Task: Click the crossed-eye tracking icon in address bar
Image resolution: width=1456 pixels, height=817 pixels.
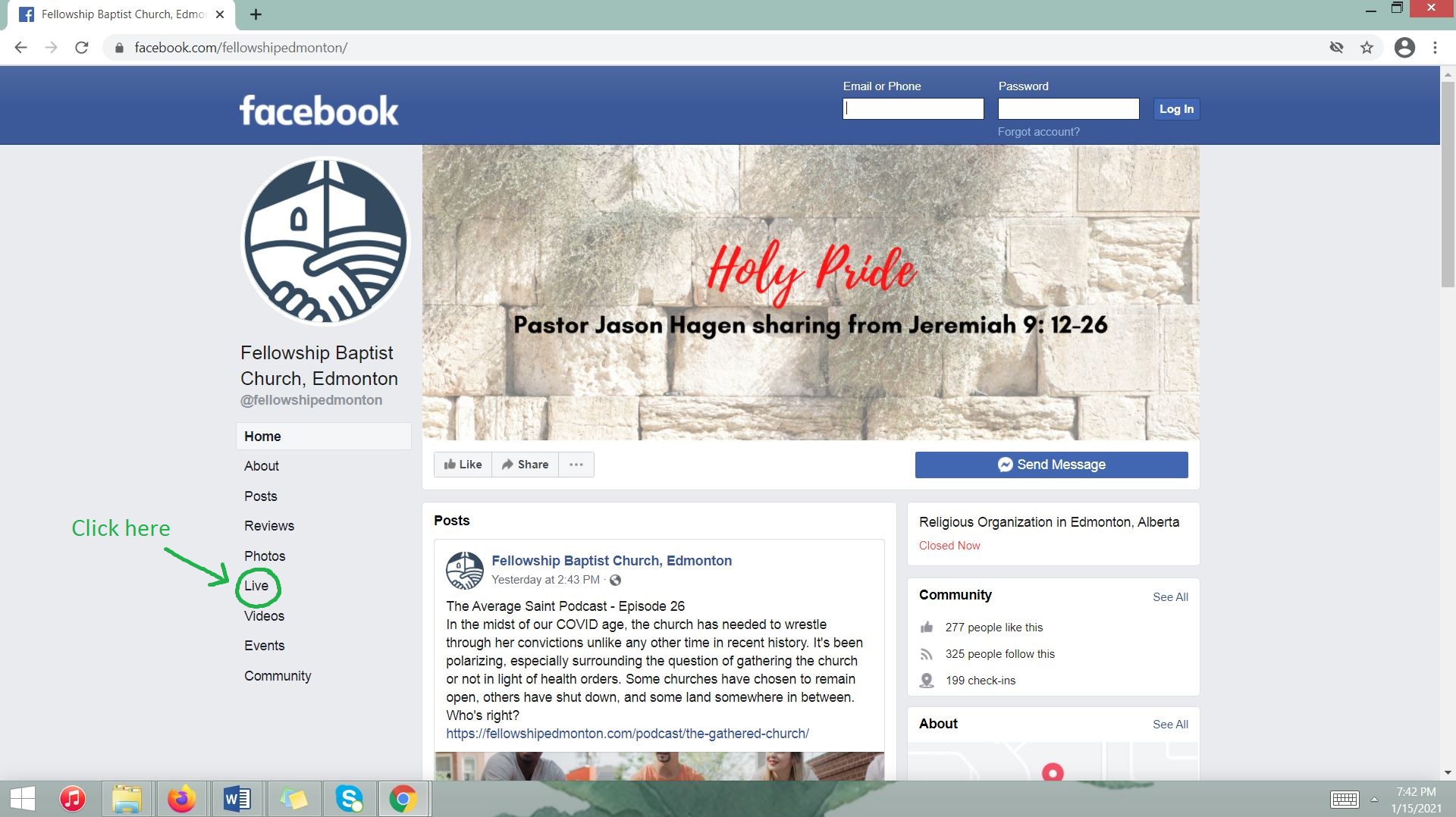Action: (1336, 48)
